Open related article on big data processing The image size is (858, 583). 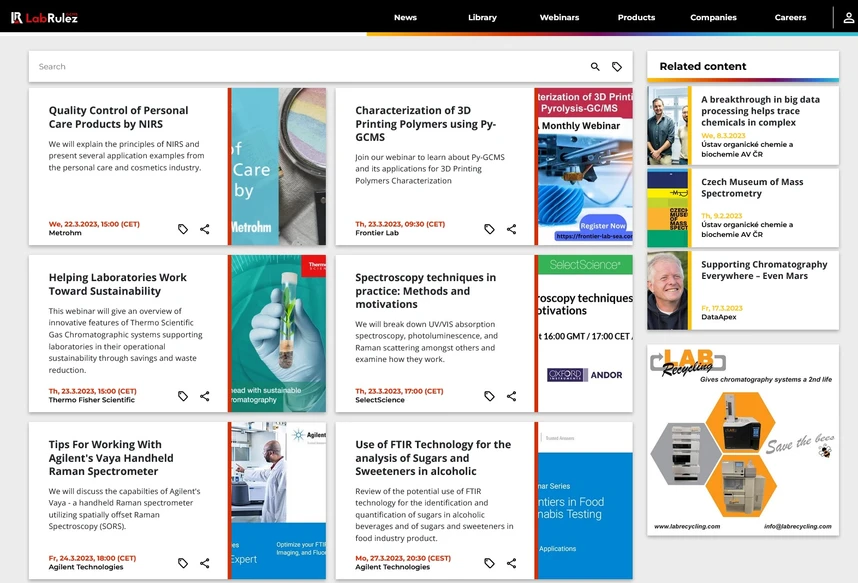tap(760, 111)
